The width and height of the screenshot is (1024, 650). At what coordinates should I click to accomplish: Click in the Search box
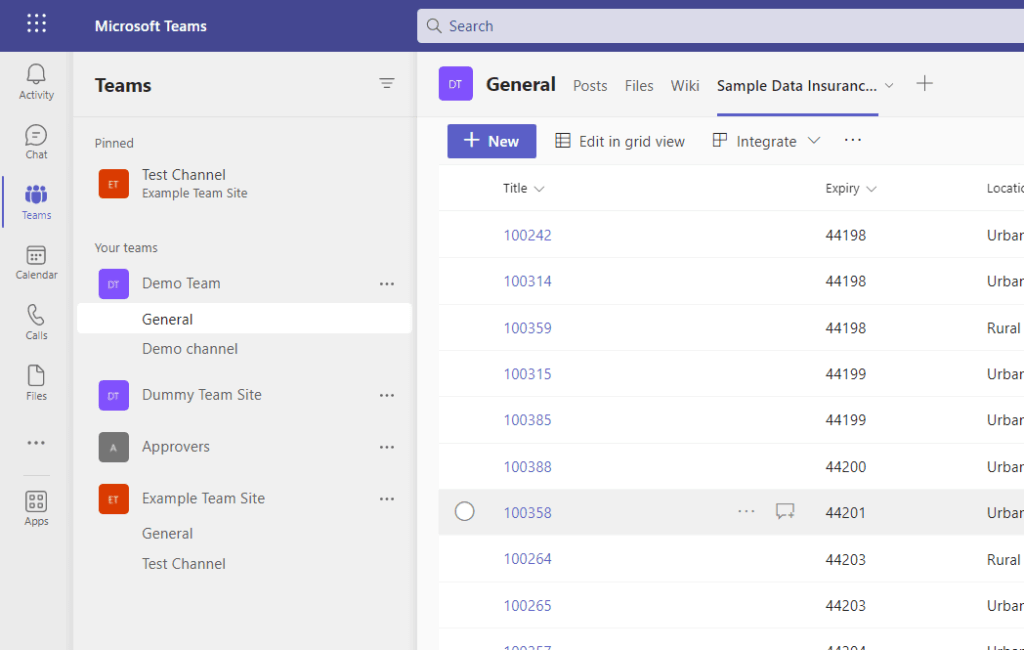[720, 26]
